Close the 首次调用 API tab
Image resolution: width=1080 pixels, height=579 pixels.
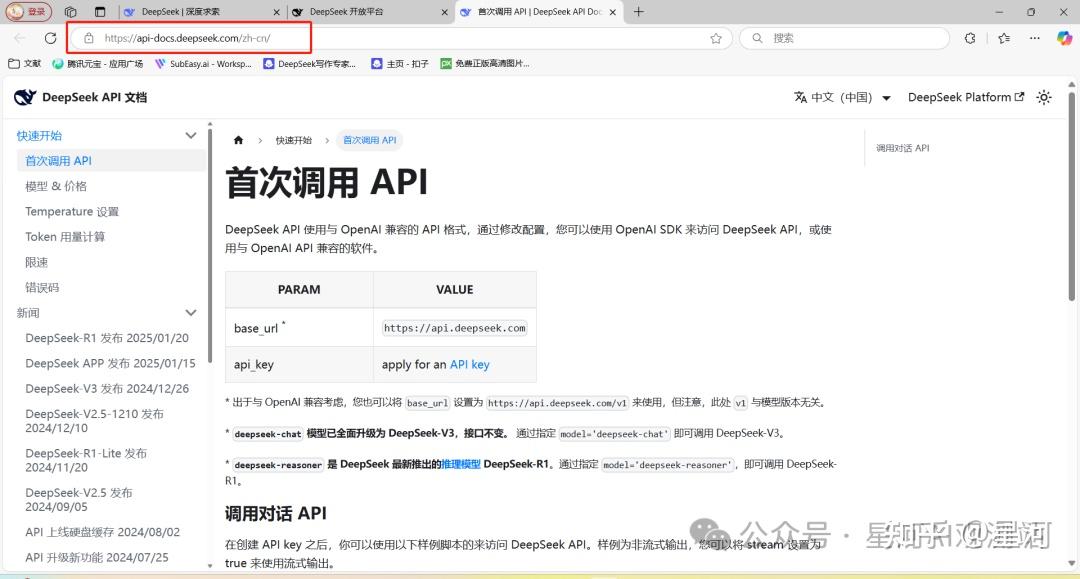pyautogui.click(x=612, y=12)
